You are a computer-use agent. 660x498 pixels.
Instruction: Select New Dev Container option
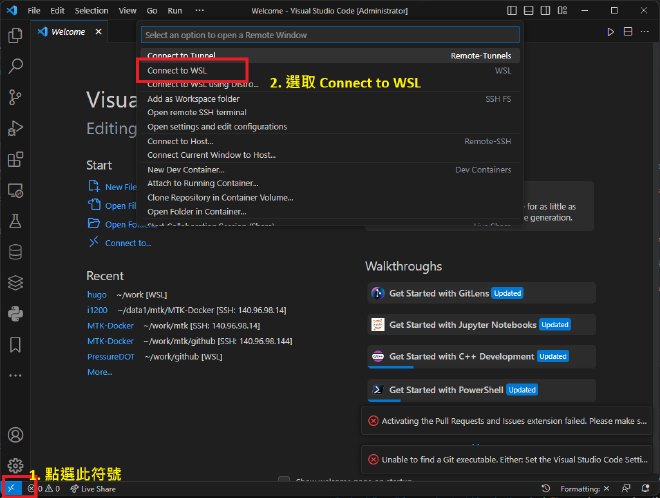[x=330, y=170]
